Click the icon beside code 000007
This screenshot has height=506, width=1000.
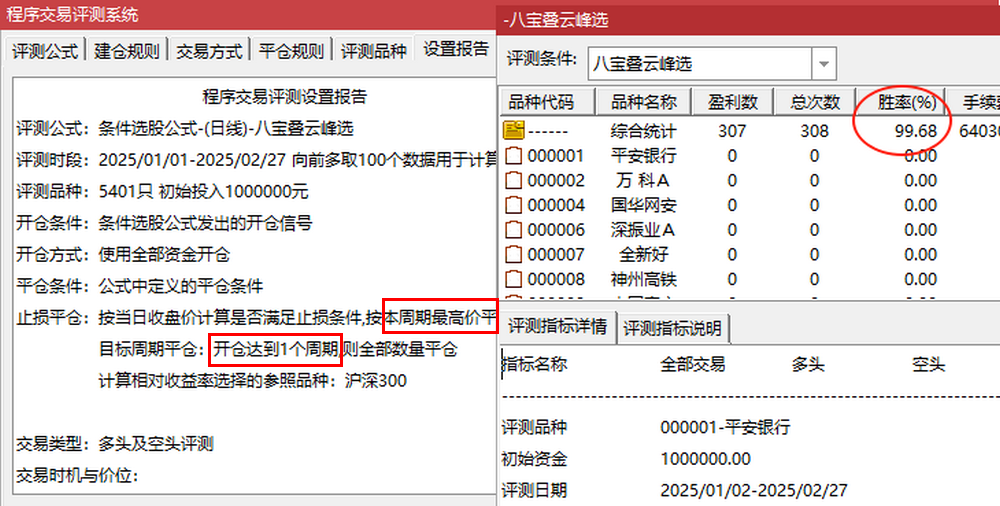click(513, 255)
